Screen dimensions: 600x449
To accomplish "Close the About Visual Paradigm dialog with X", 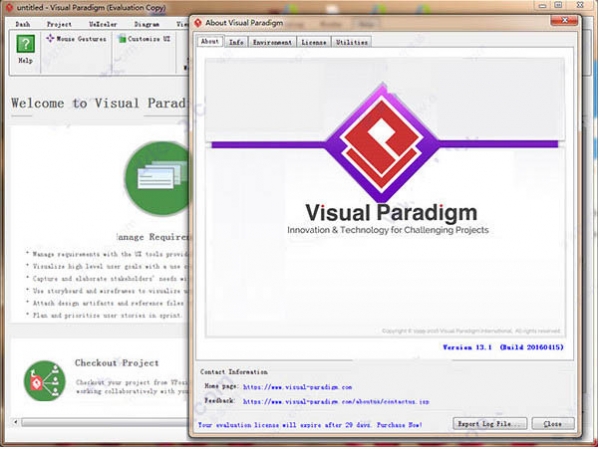I will click(564, 20).
